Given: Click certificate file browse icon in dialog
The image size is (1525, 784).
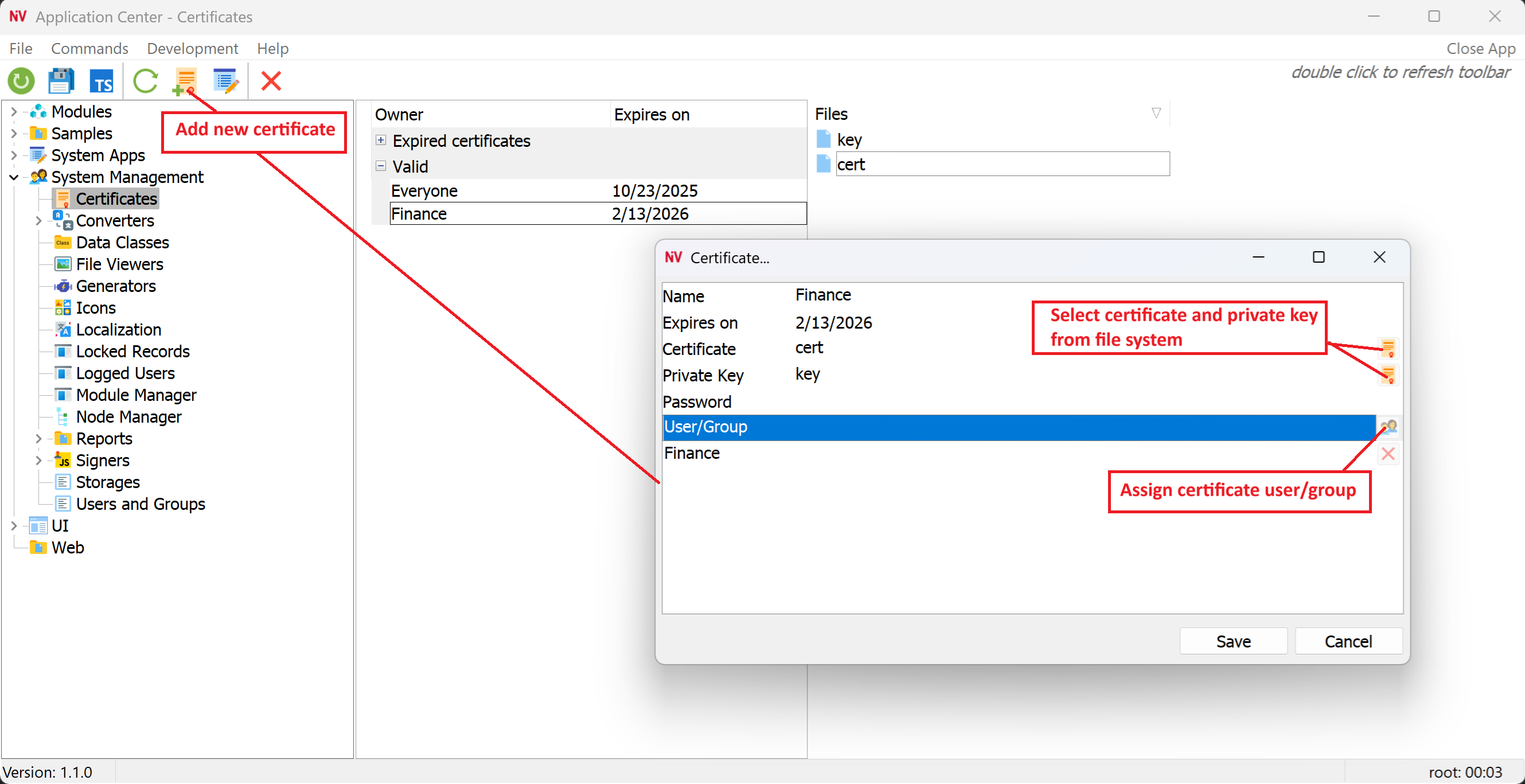Looking at the screenshot, I should (x=1388, y=348).
